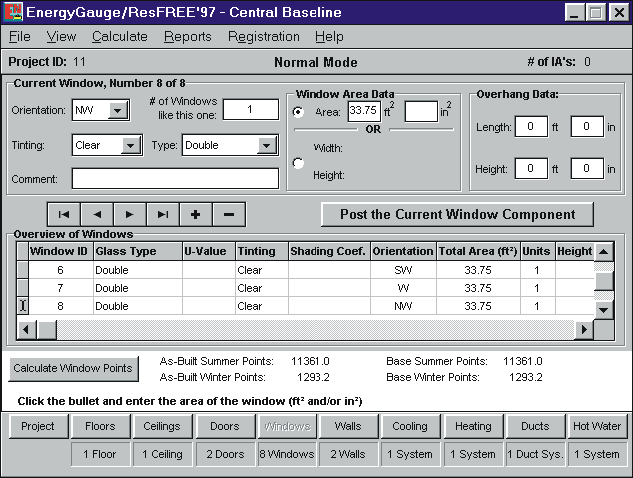Switch to the Ceilings section
This screenshot has height=478, width=633.
[162, 426]
